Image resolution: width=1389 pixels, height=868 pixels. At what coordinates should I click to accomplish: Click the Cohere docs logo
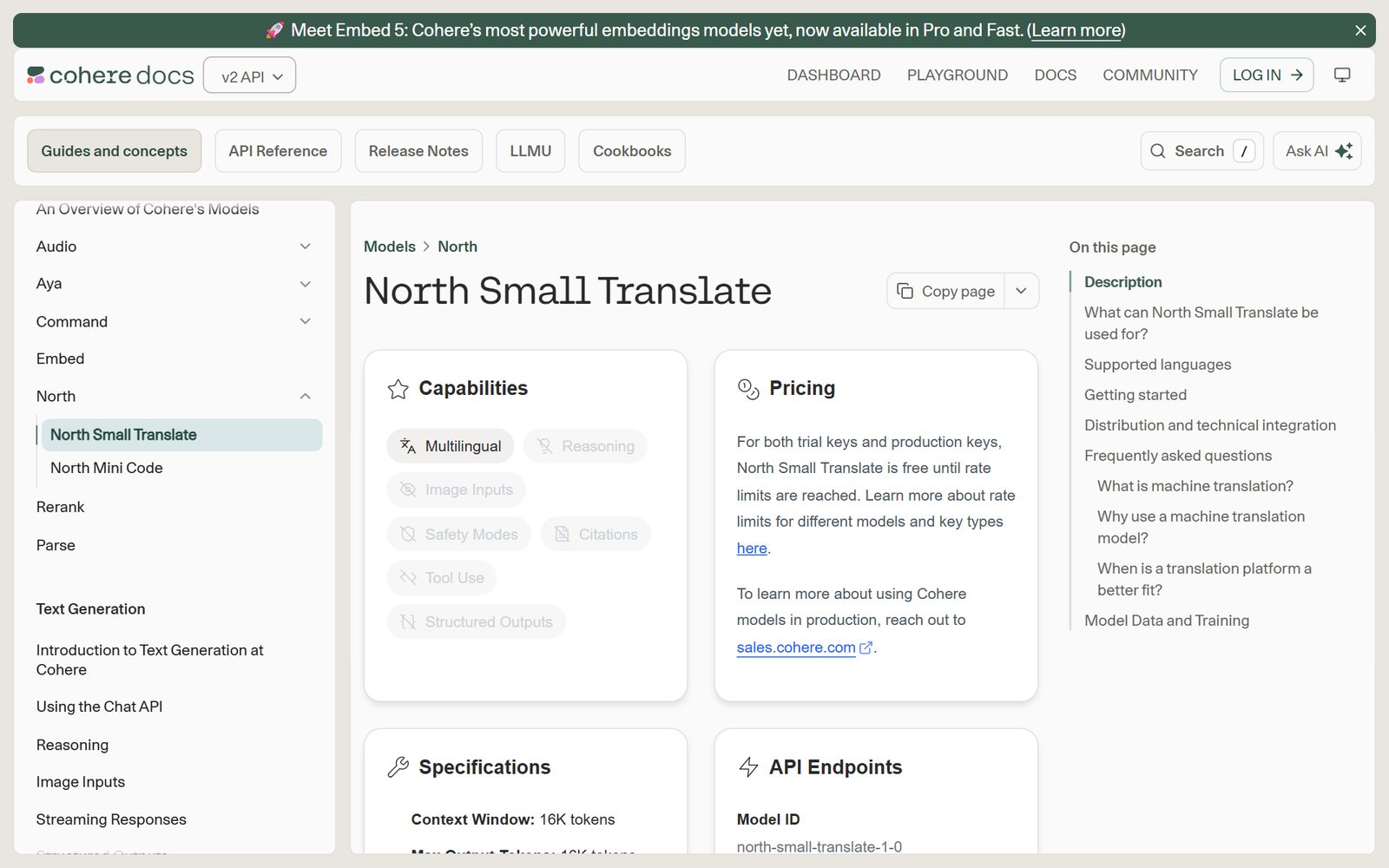(x=110, y=76)
